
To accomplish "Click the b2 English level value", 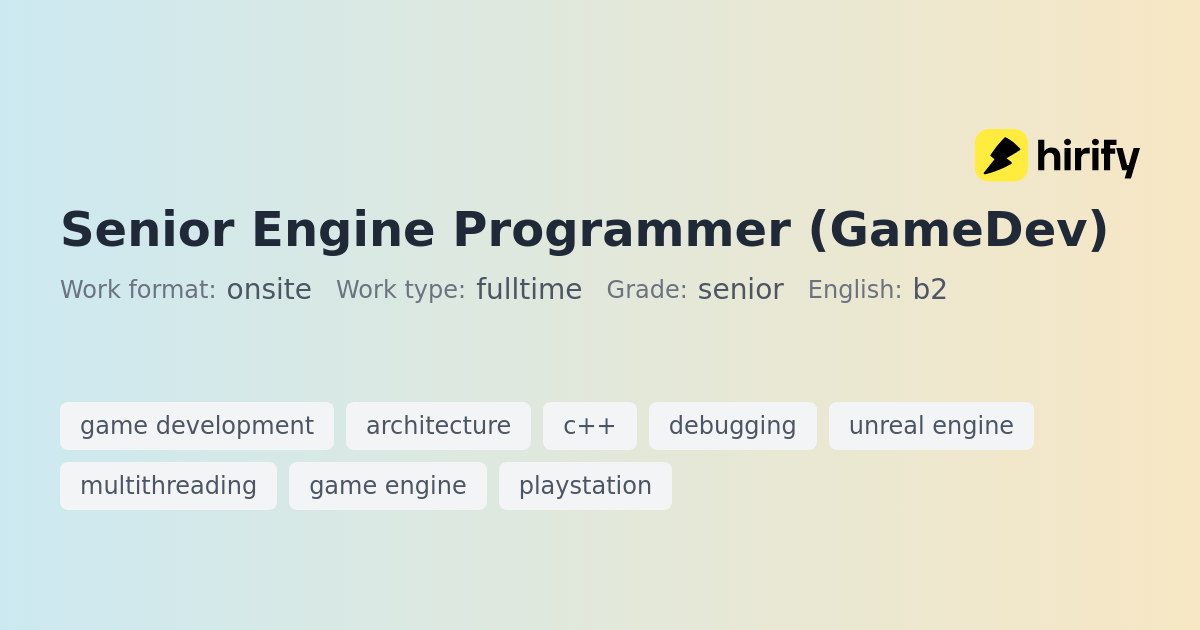I will click(x=930, y=290).
